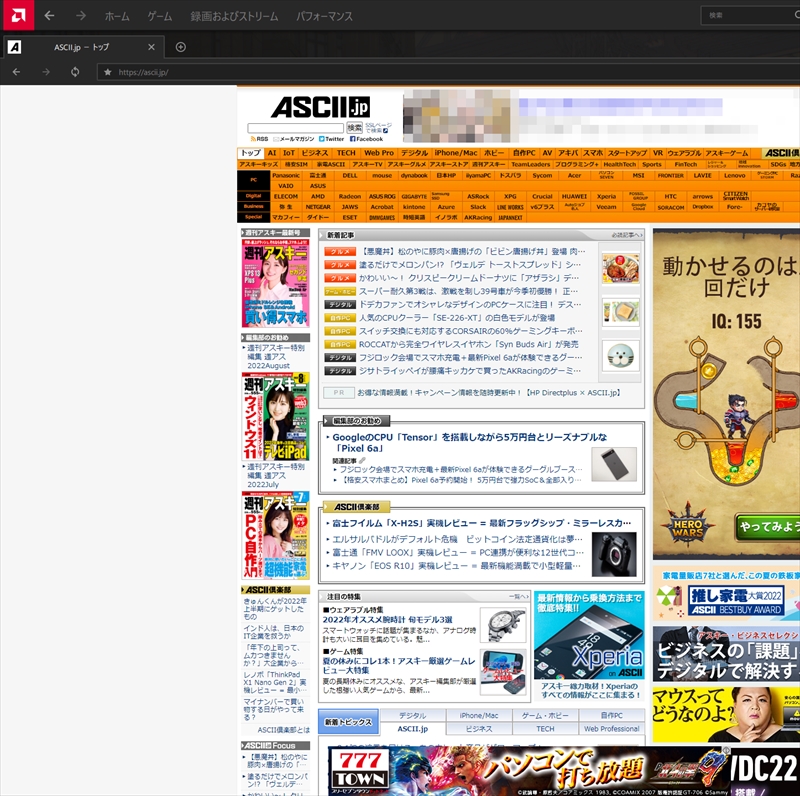The width and height of the screenshot is (800, 796).
Task: Click the ASCII.jp site search box
Action: click(295, 128)
